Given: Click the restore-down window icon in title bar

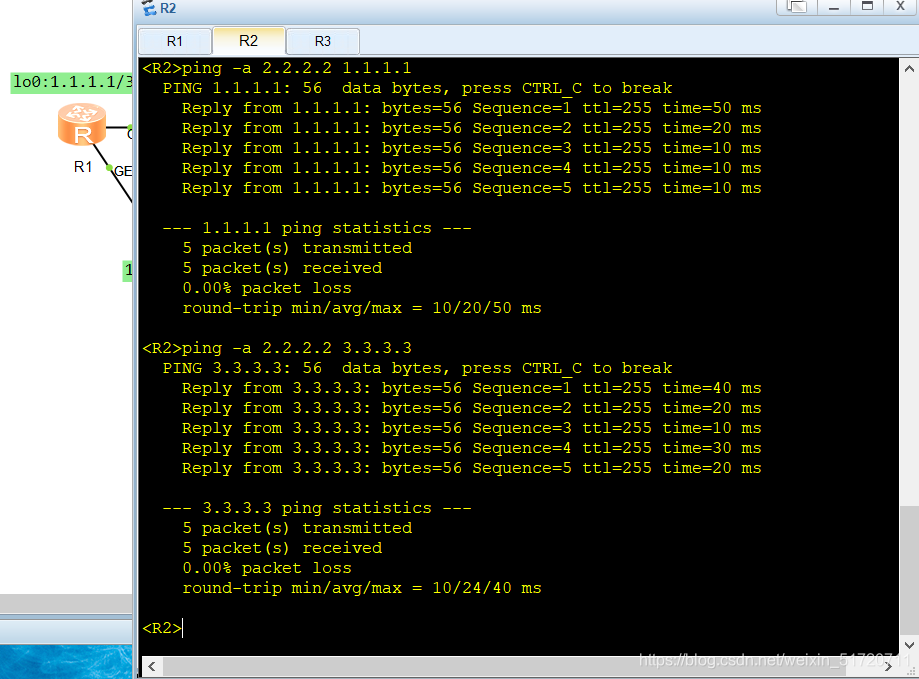Looking at the screenshot, I should pos(797,6).
